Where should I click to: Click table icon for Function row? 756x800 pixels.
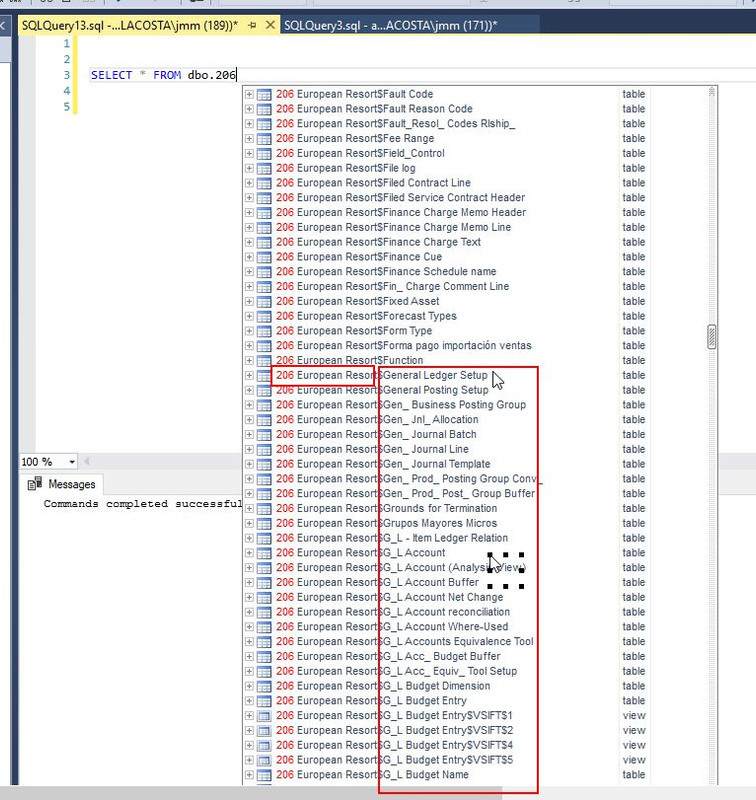click(264, 360)
